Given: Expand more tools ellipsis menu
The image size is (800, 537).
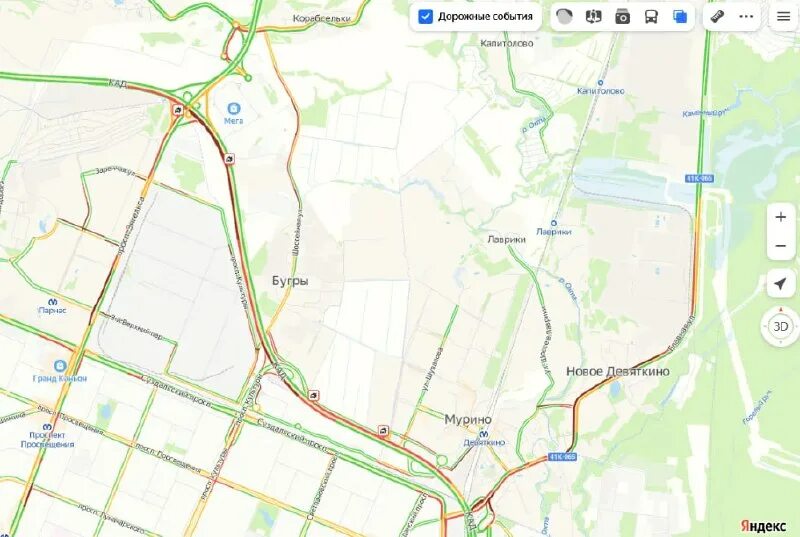Looking at the screenshot, I should (746, 17).
